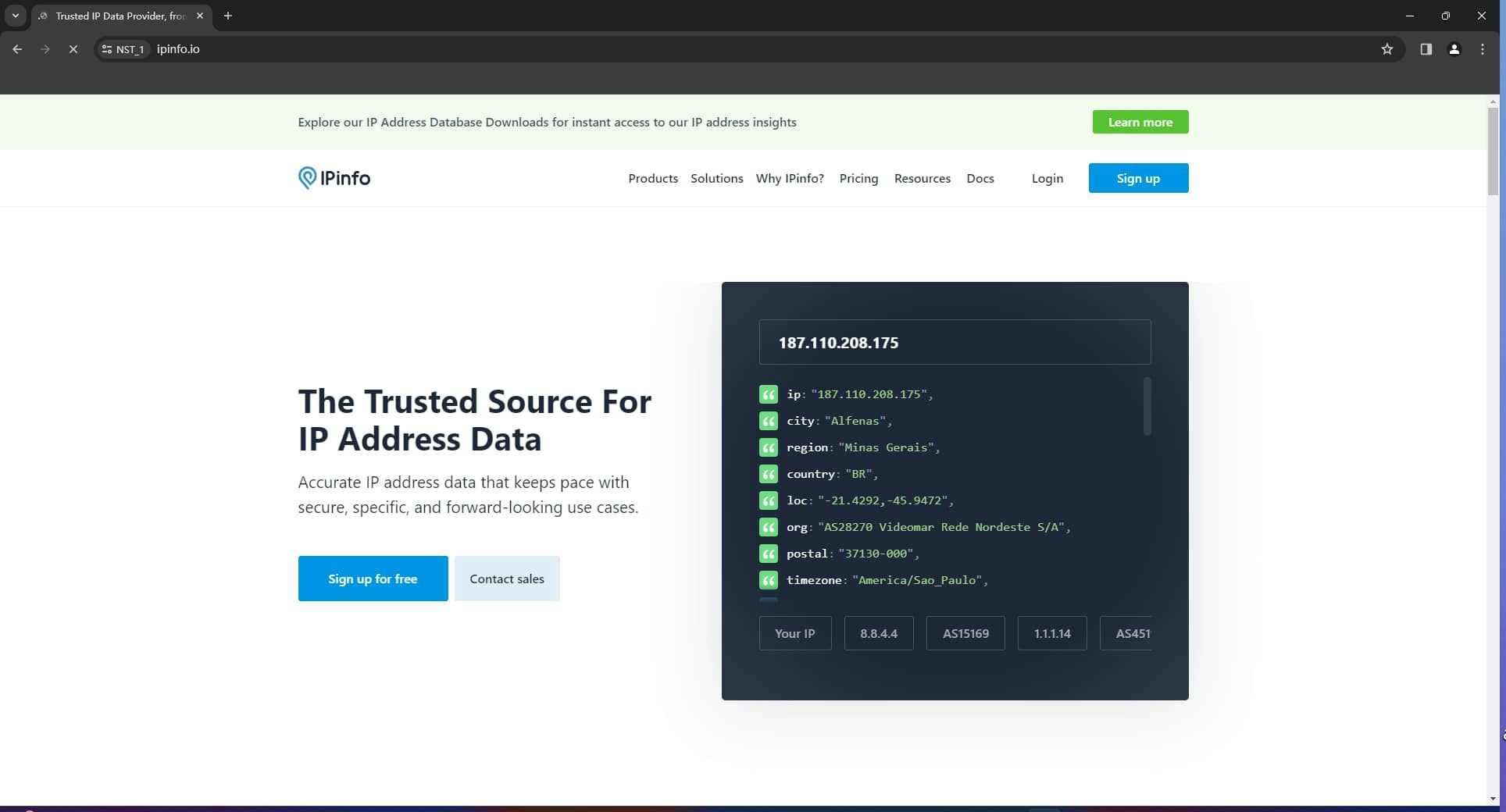The image size is (1506, 812).
Task: Click the Contact sales button
Action: [x=507, y=579]
